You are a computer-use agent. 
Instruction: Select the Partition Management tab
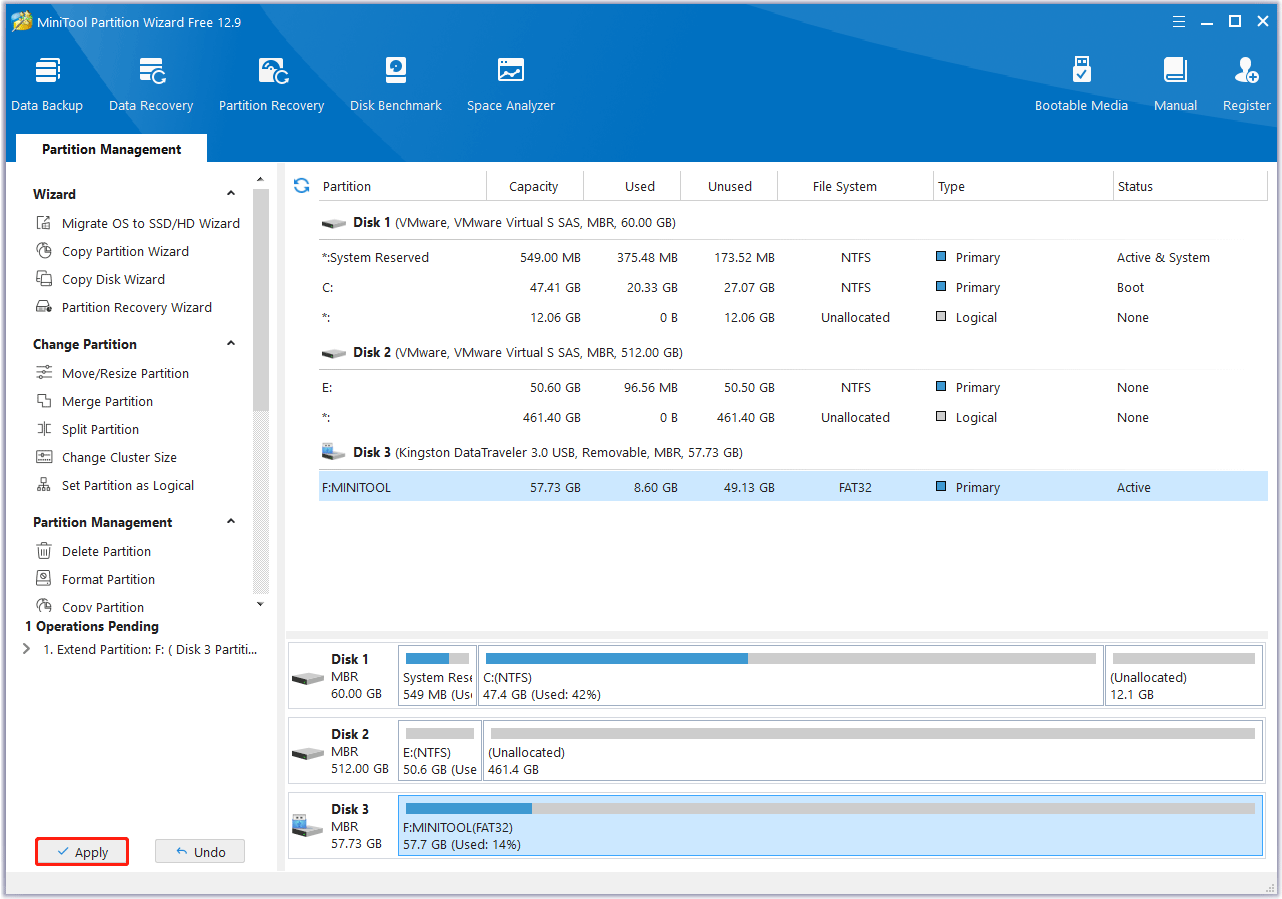pos(111,149)
